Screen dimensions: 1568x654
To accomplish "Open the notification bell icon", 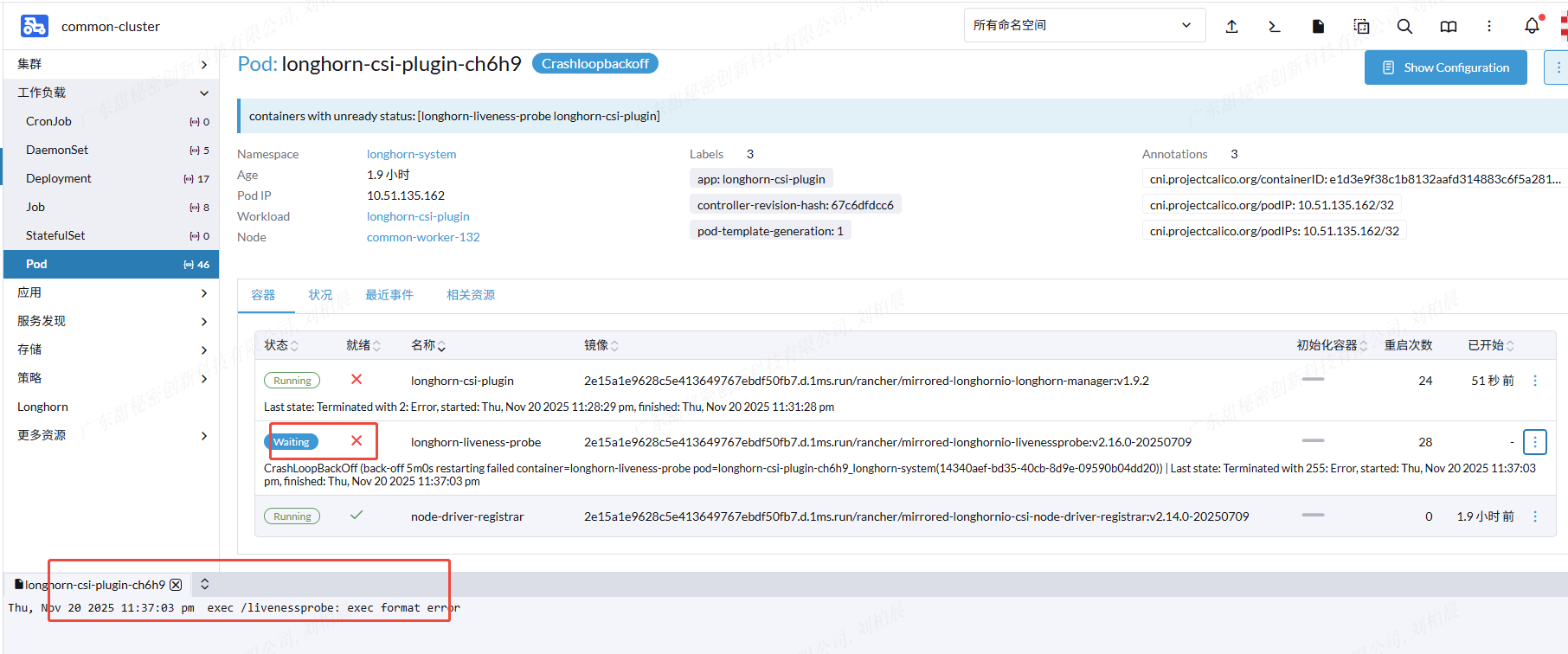I will coord(1532,26).
